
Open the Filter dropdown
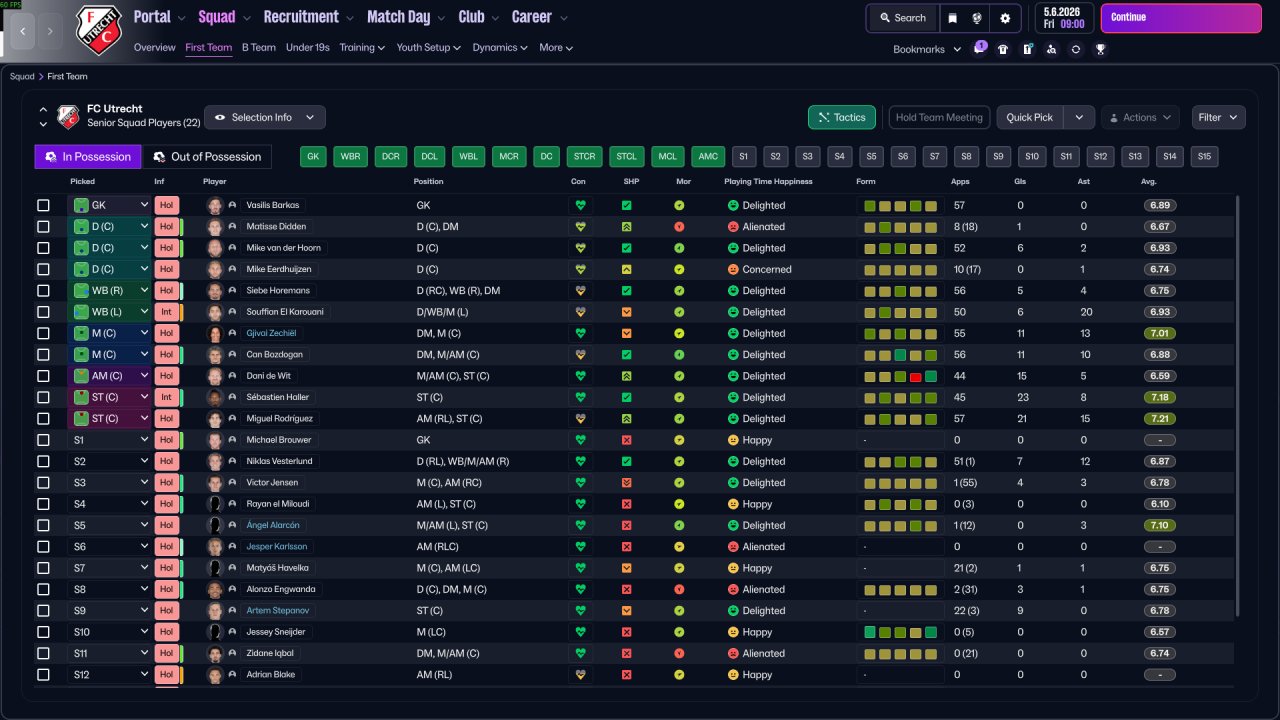pyautogui.click(x=1218, y=118)
